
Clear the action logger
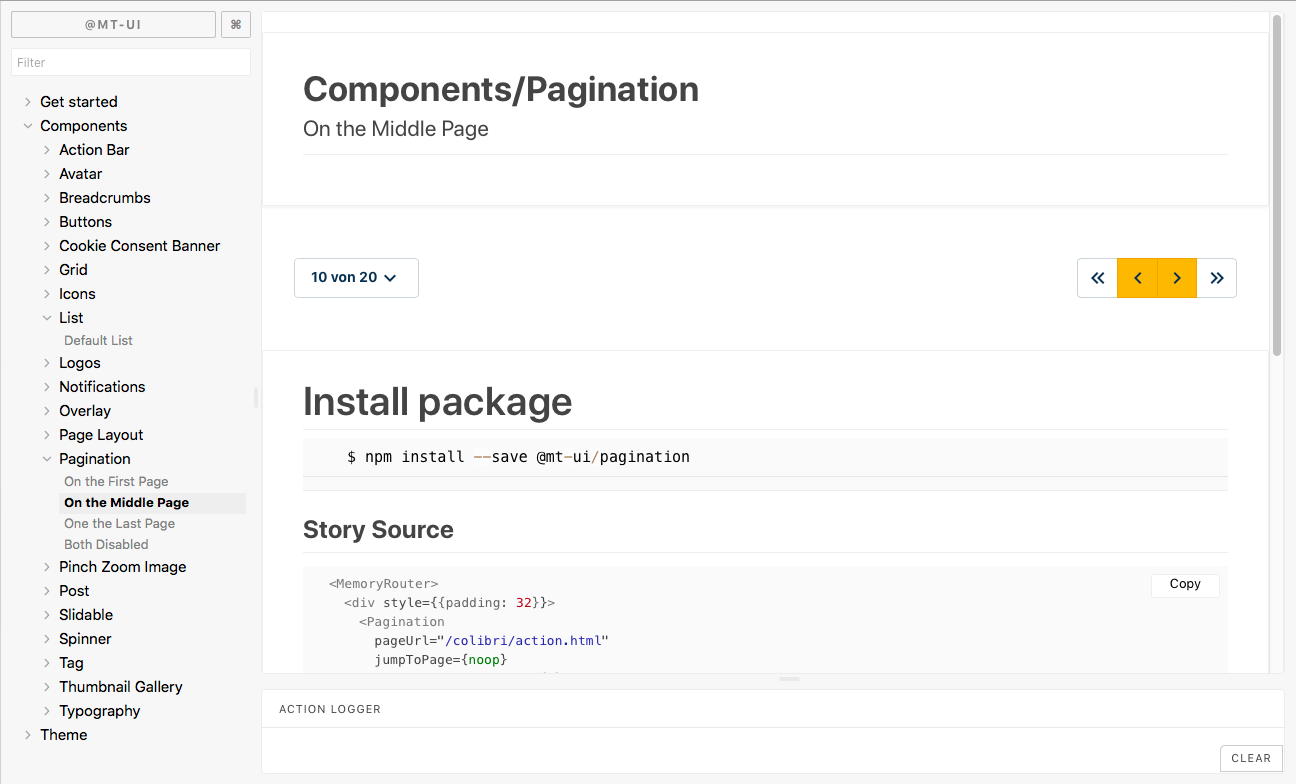pos(1251,758)
